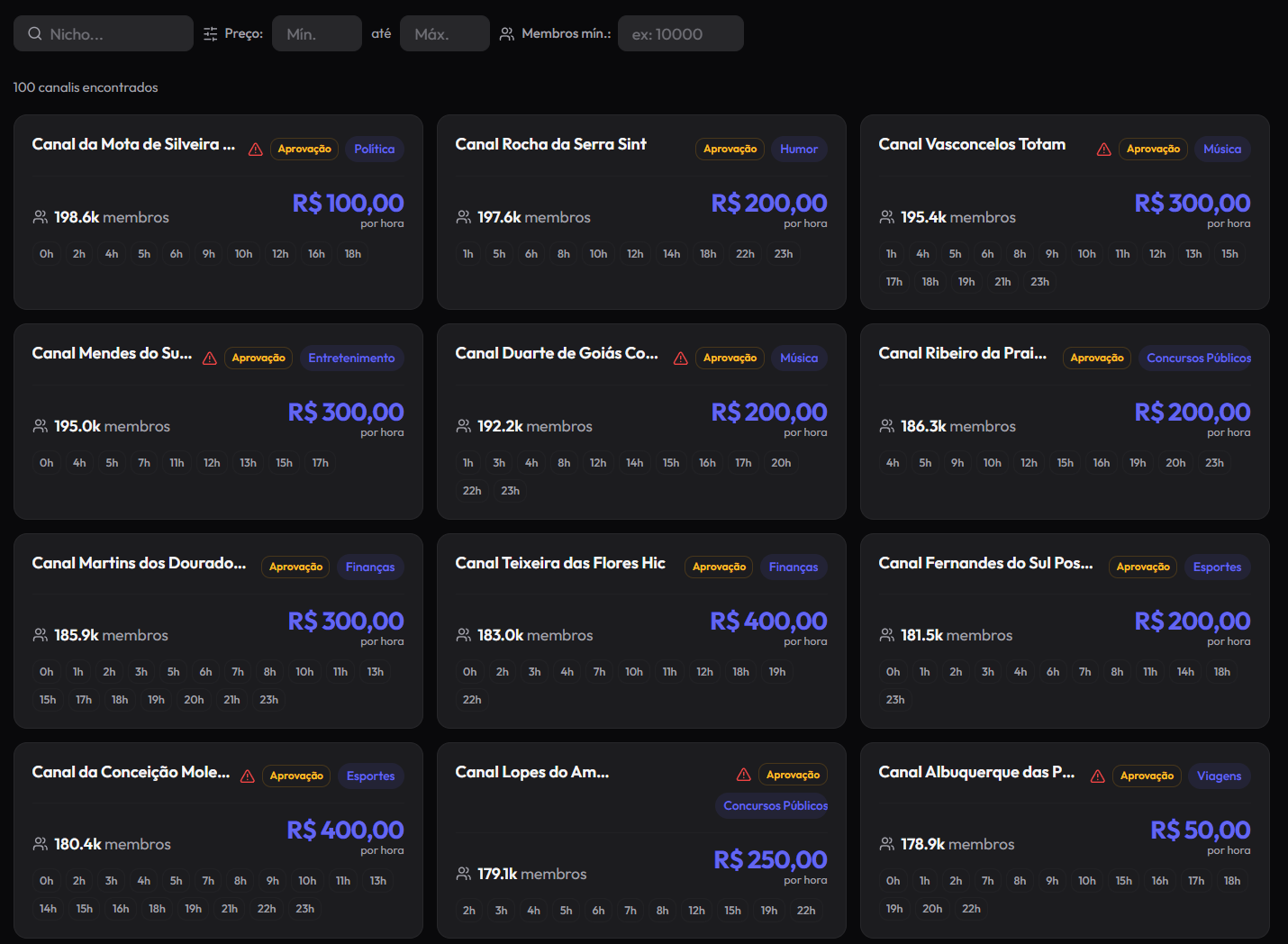Open Canal Teixeira das Flores Hic title
1288x944 pixels.
point(560,563)
